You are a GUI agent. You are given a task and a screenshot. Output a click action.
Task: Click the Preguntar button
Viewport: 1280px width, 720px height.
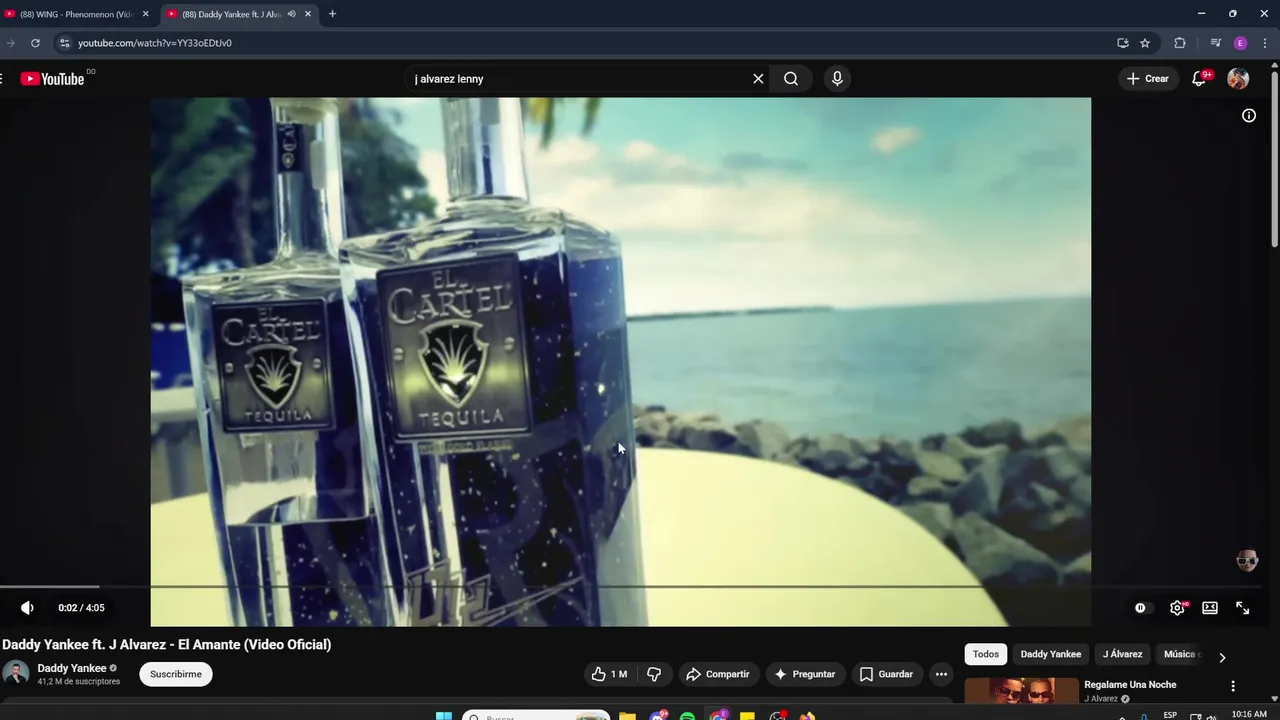click(x=805, y=674)
